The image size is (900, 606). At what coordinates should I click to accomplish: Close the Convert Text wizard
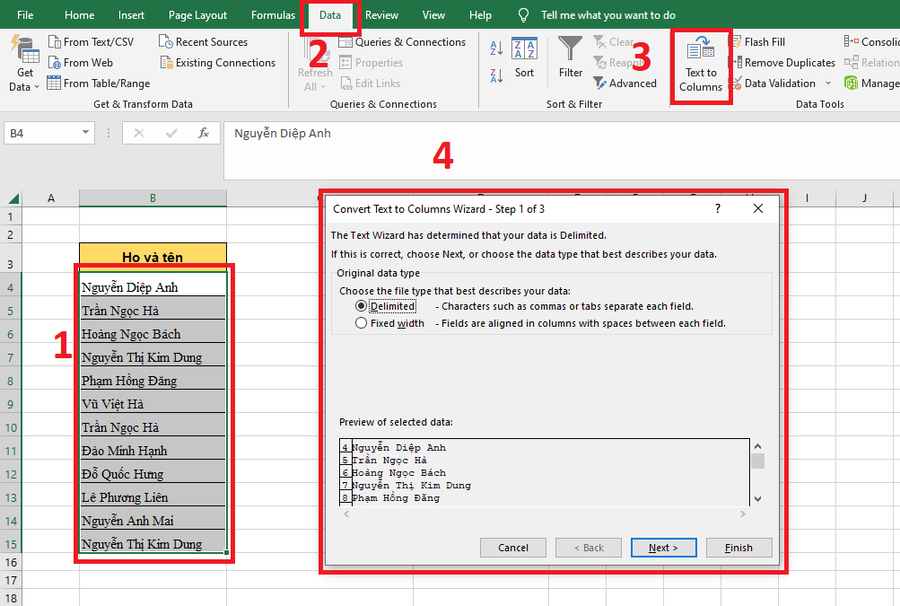point(758,208)
